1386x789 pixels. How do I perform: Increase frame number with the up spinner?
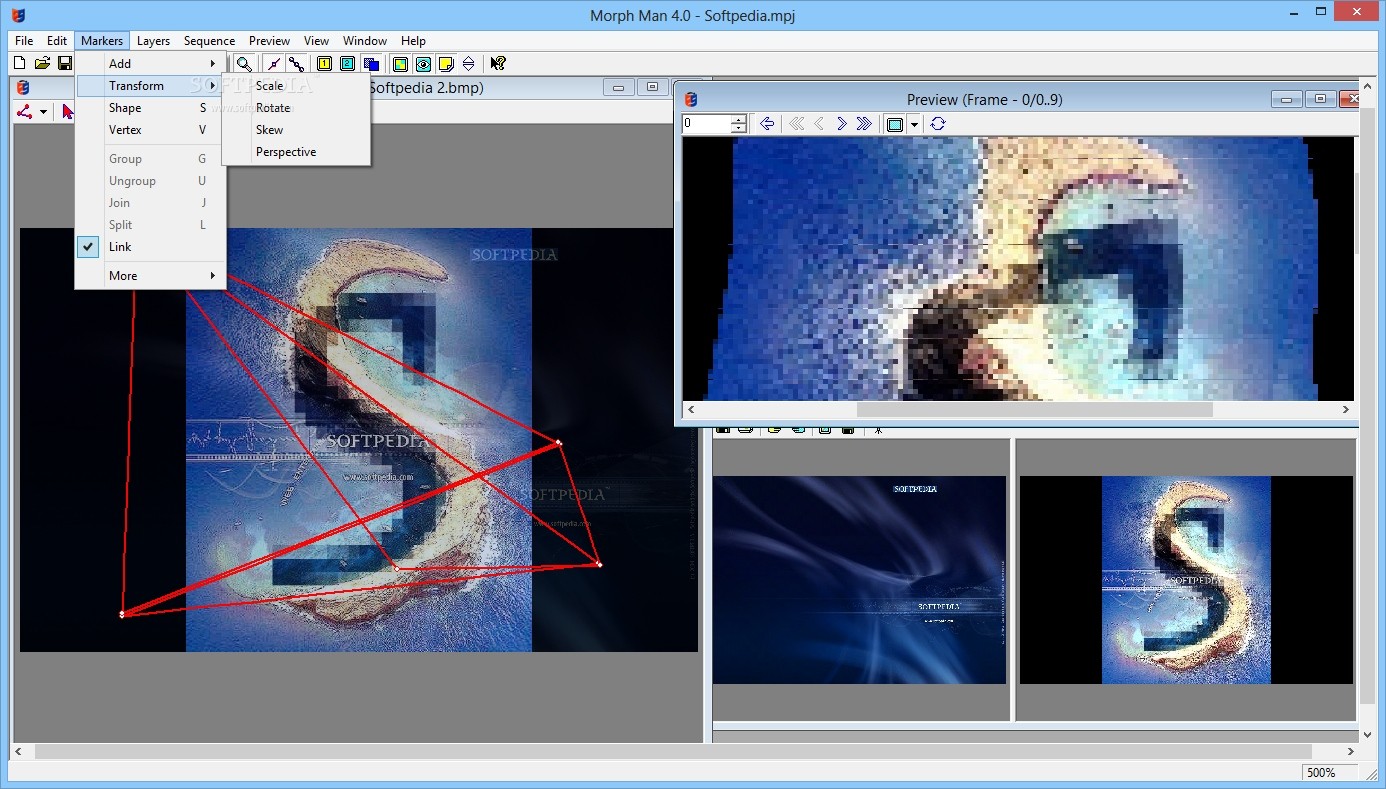point(738,119)
